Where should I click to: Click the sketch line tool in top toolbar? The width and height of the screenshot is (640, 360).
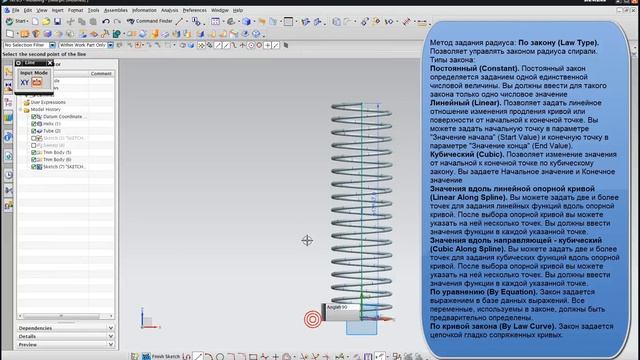(x=179, y=21)
